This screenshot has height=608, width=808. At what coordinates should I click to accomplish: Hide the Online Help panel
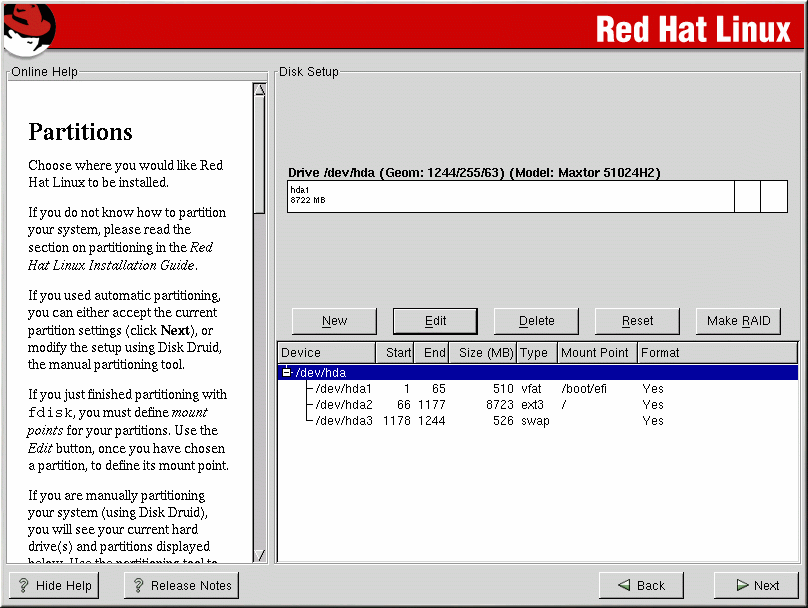(x=54, y=586)
